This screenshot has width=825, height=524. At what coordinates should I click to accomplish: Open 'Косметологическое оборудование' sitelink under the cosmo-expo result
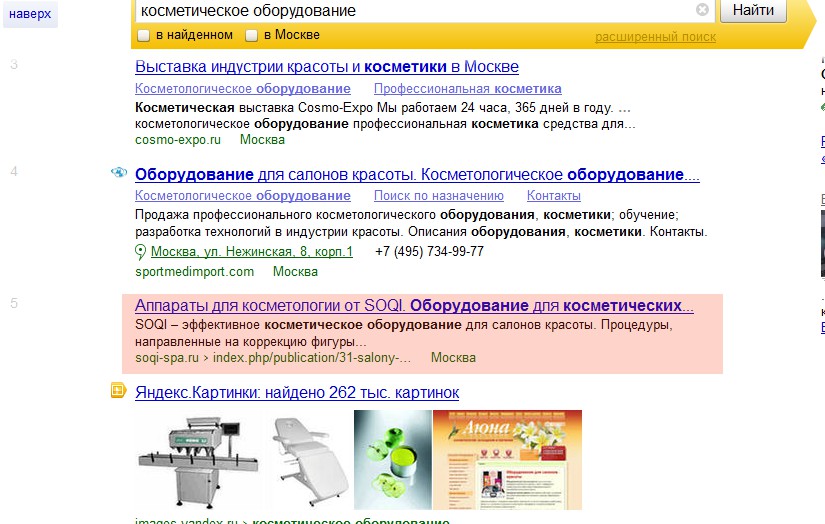pos(243,88)
